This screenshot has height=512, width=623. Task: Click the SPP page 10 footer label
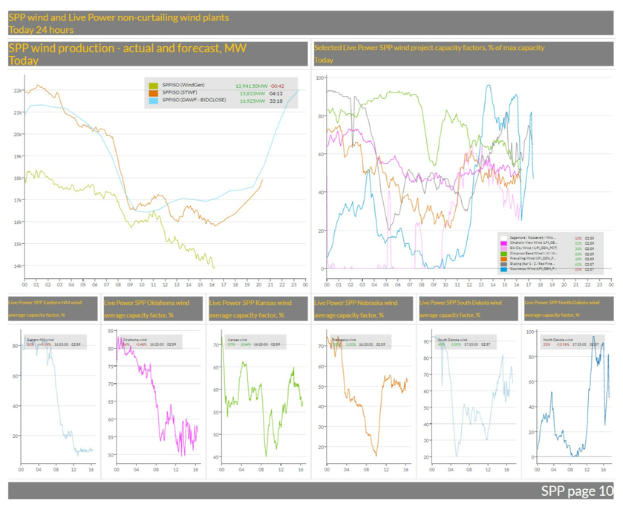[x=576, y=491]
